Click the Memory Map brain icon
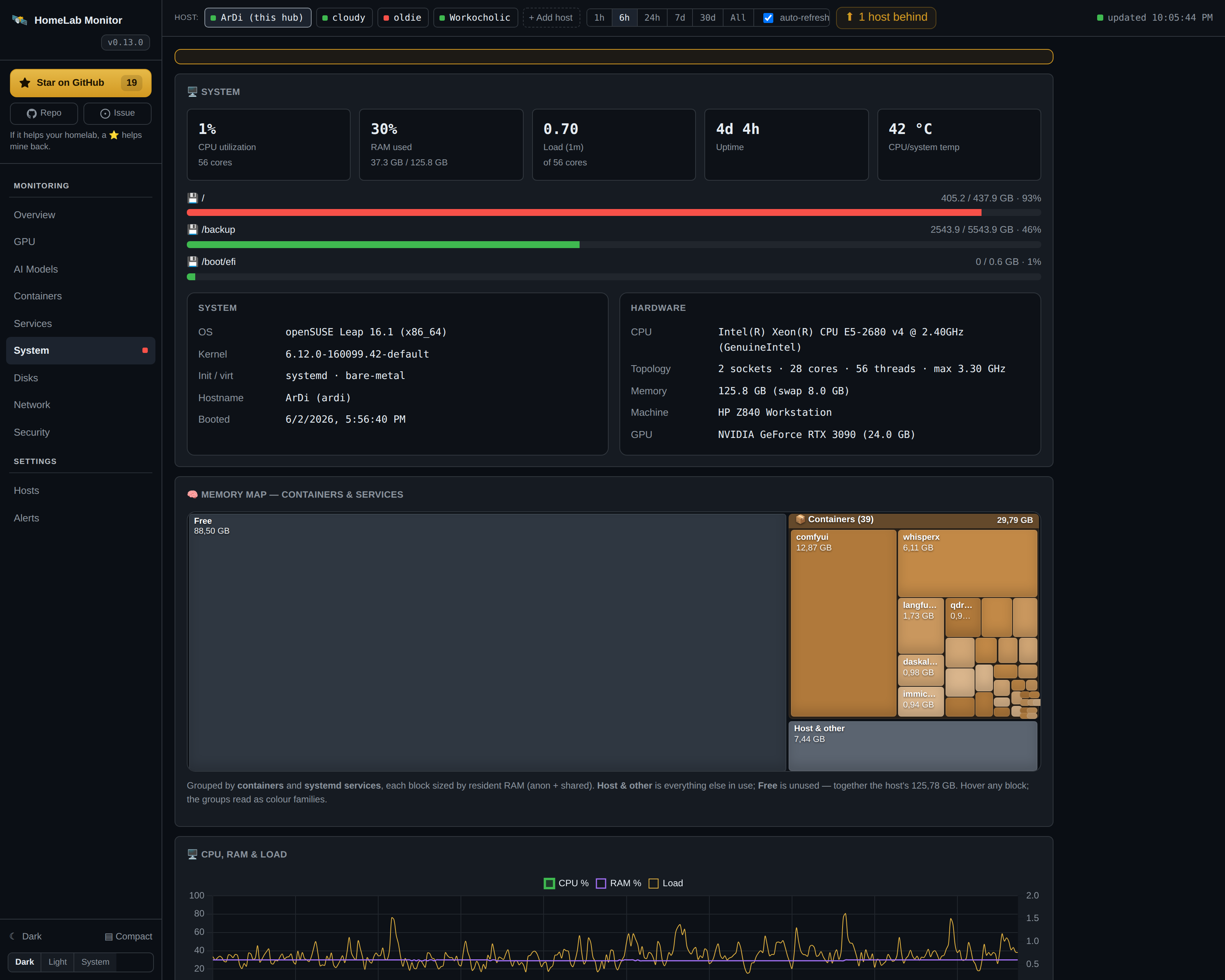The width and height of the screenshot is (1225, 980). click(x=193, y=494)
